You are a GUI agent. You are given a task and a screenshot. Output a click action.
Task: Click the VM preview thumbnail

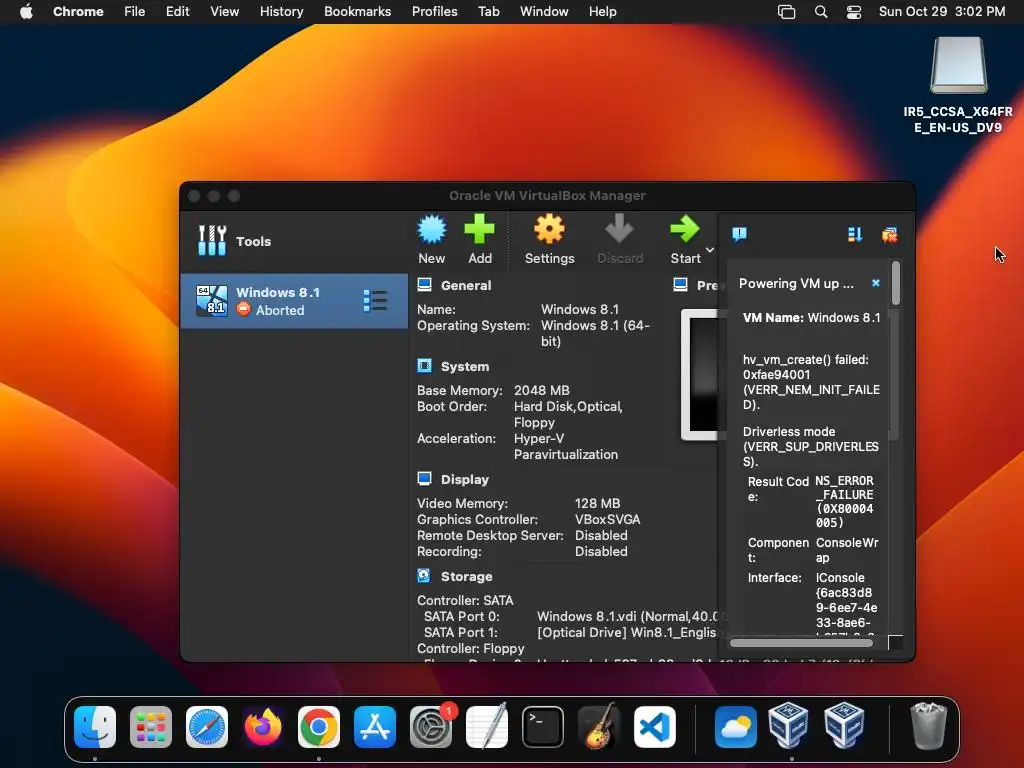click(700, 375)
